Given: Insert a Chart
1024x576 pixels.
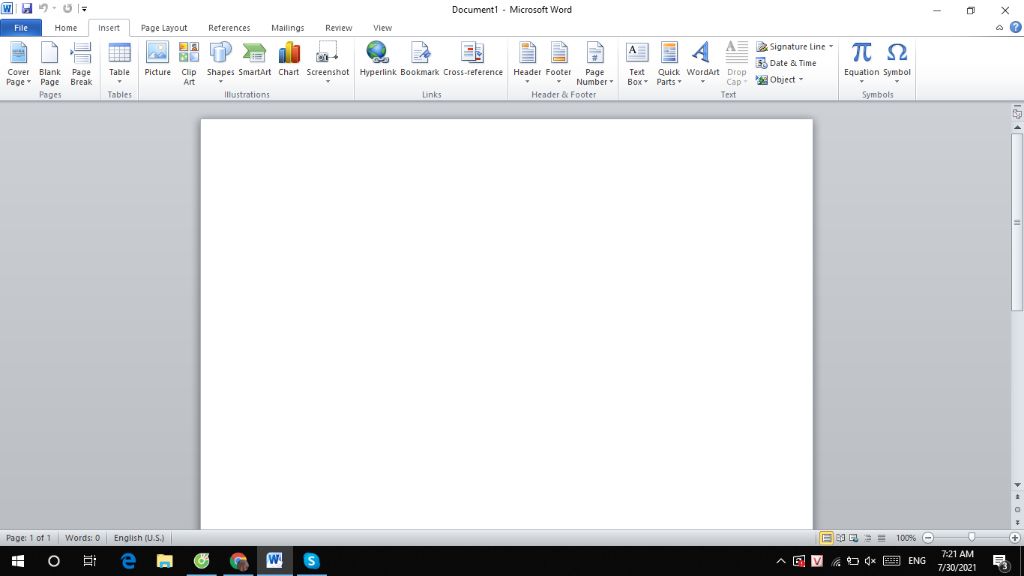Looking at the screenshot, I should tap(289, 60).
